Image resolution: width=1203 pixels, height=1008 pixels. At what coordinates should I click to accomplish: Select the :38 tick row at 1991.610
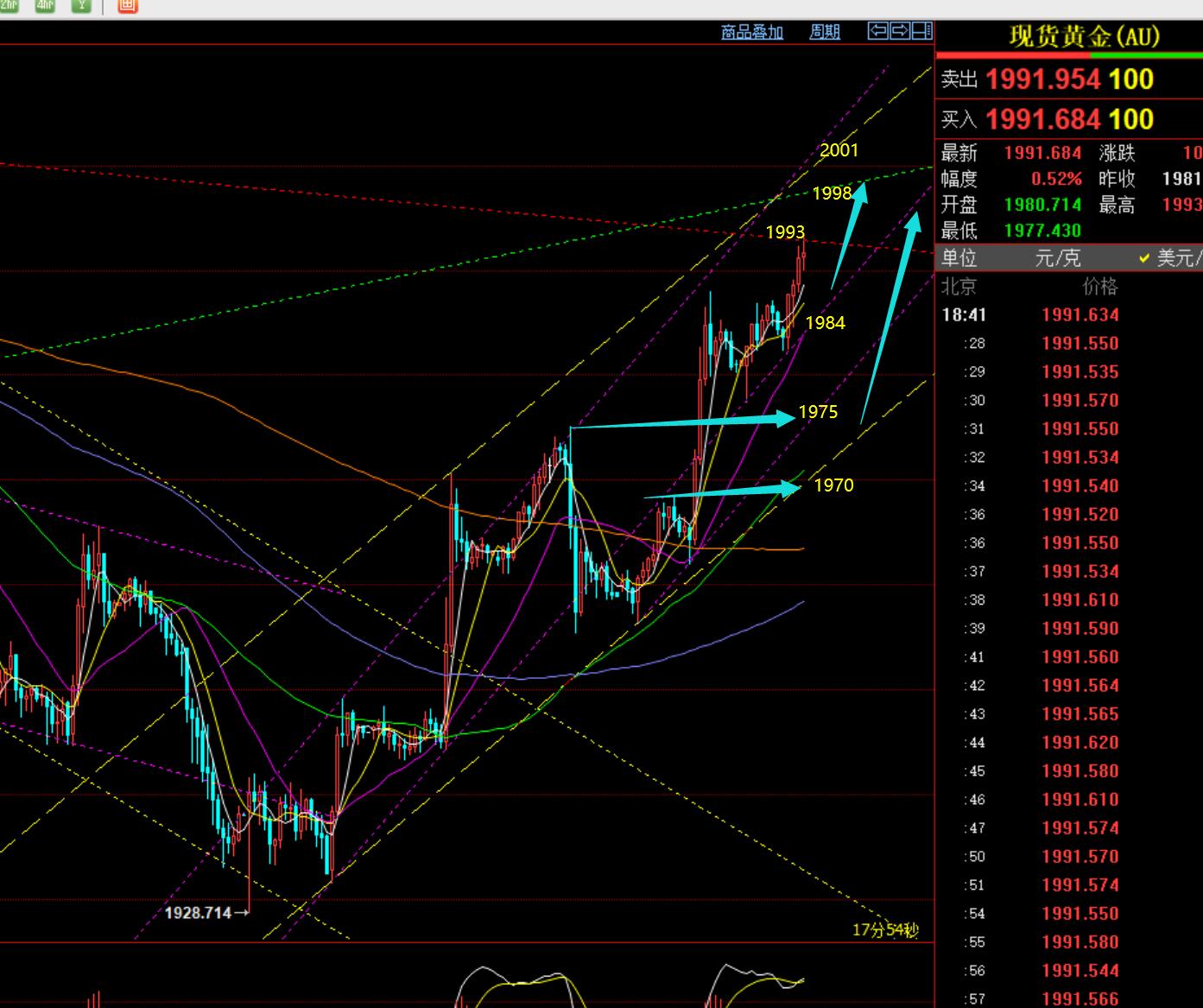coord(1069,599)
